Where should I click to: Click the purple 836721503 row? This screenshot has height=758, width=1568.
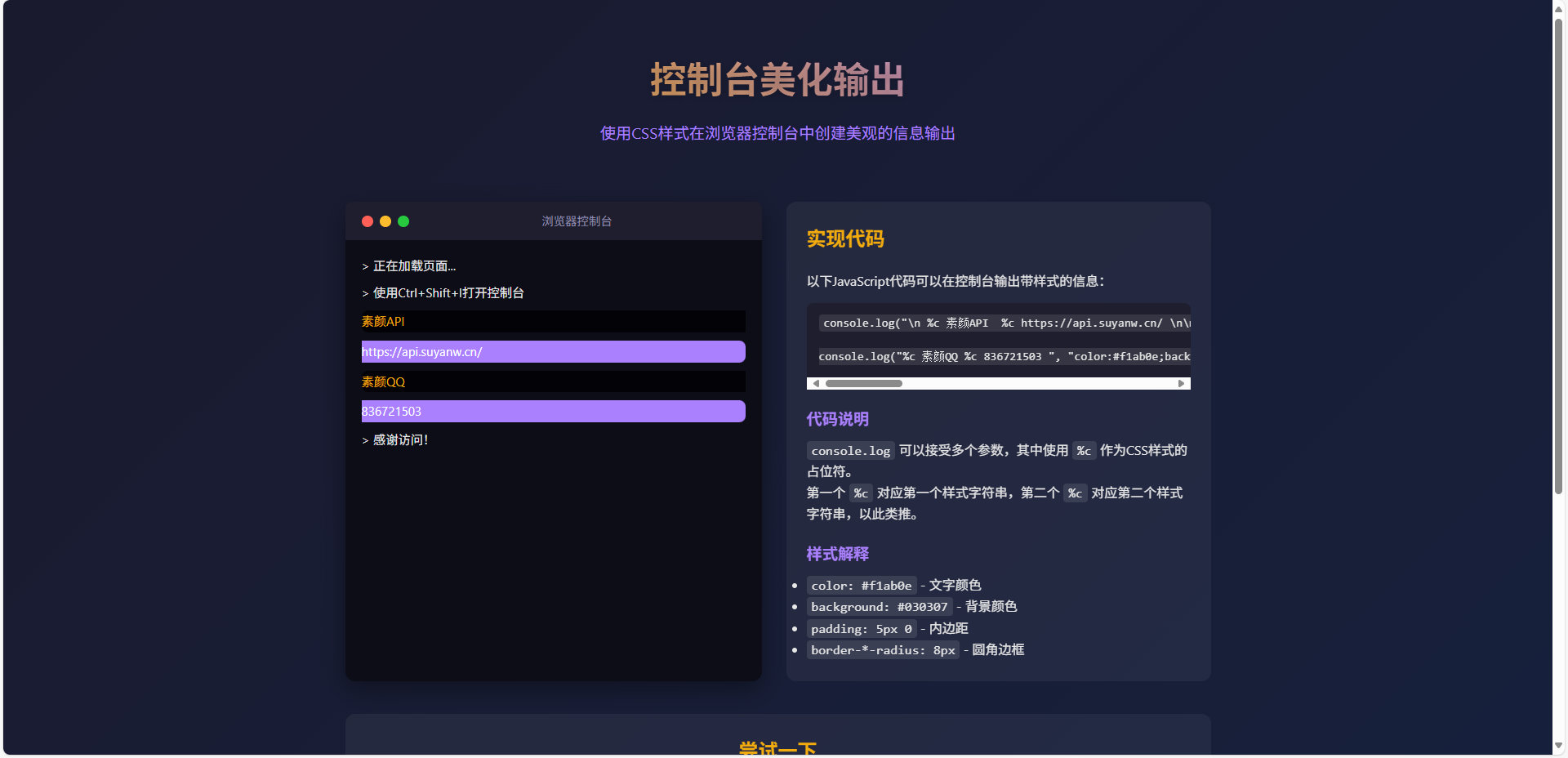tap(554, 411)
